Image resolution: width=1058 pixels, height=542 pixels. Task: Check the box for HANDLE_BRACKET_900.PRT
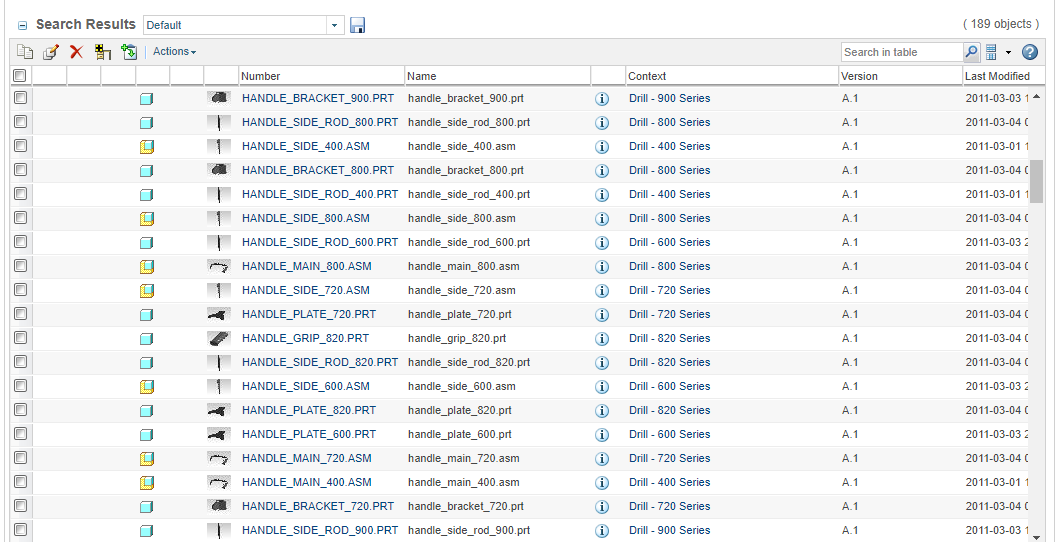[20, 97]
